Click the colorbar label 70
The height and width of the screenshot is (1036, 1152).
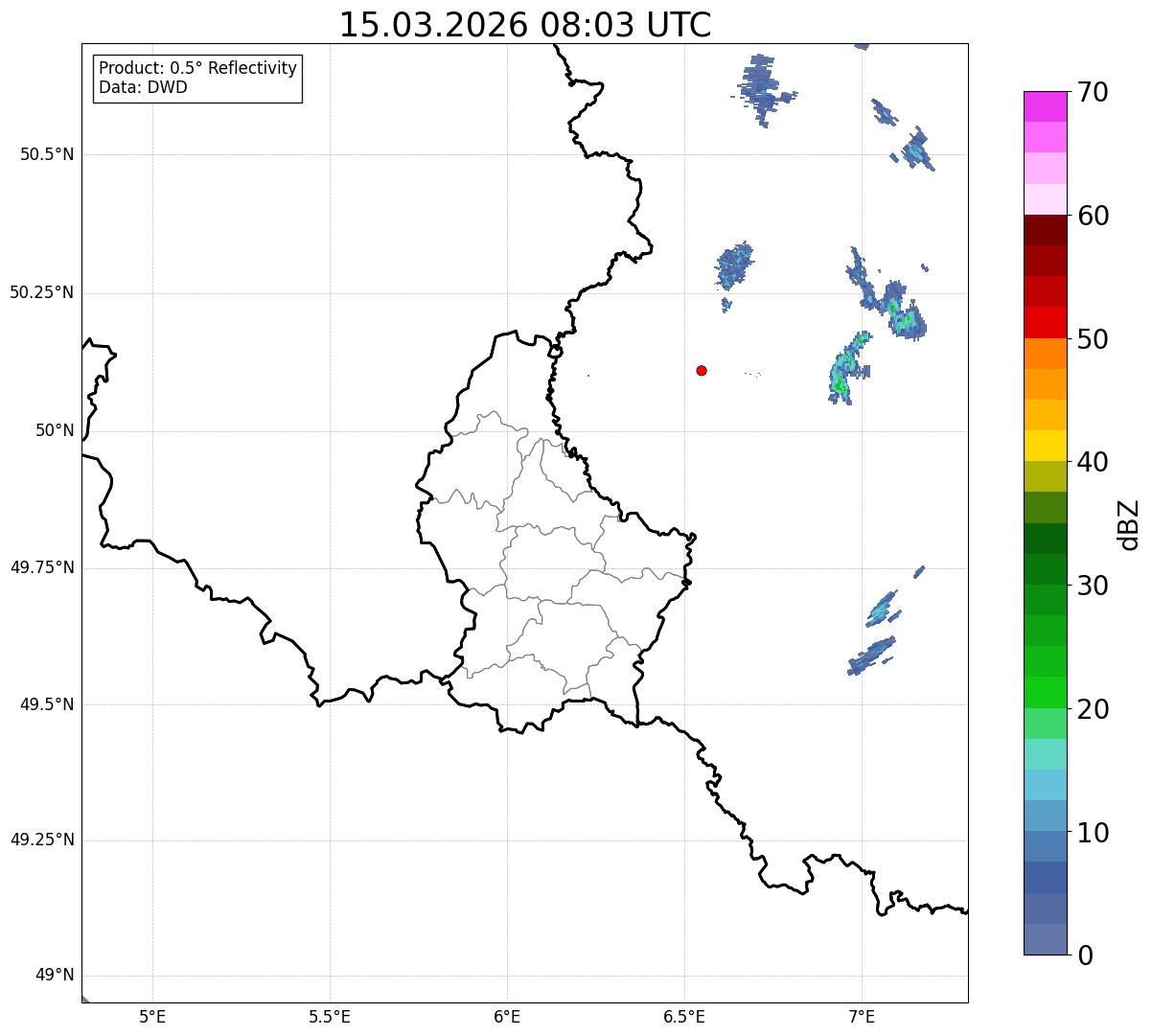(1093, 92)
